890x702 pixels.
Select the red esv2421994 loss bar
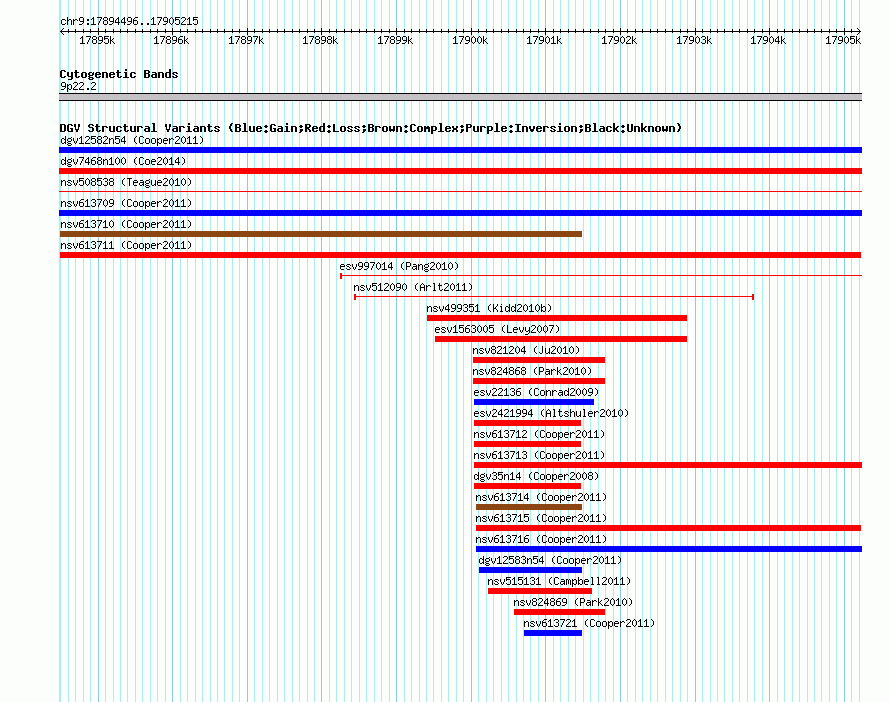click(527, 423)
